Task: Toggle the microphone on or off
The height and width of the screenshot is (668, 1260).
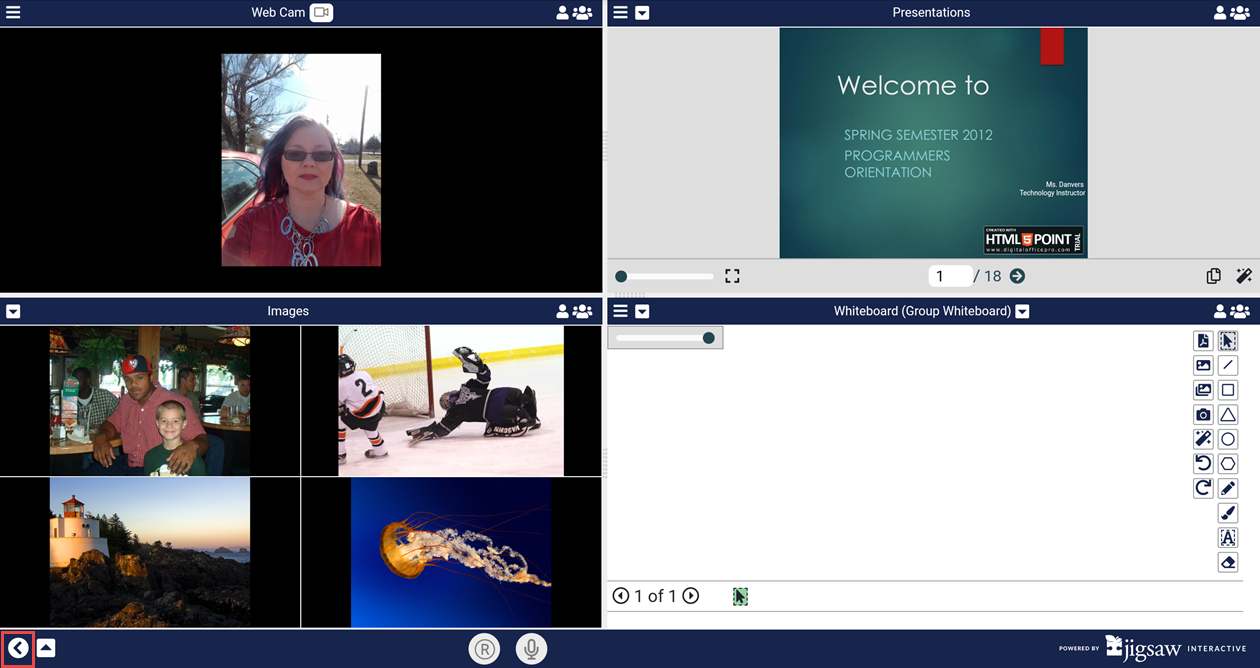Action: [531, 649]
